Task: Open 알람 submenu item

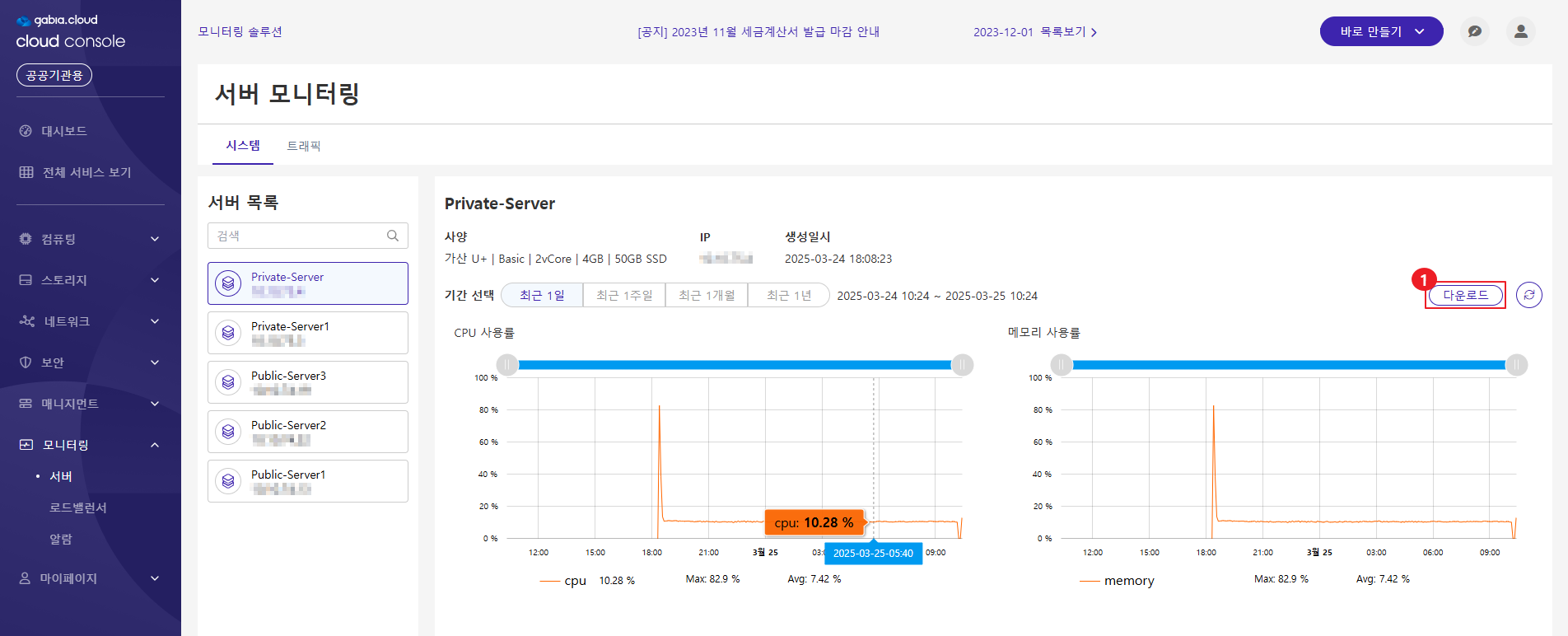Action: coord(61,539)
